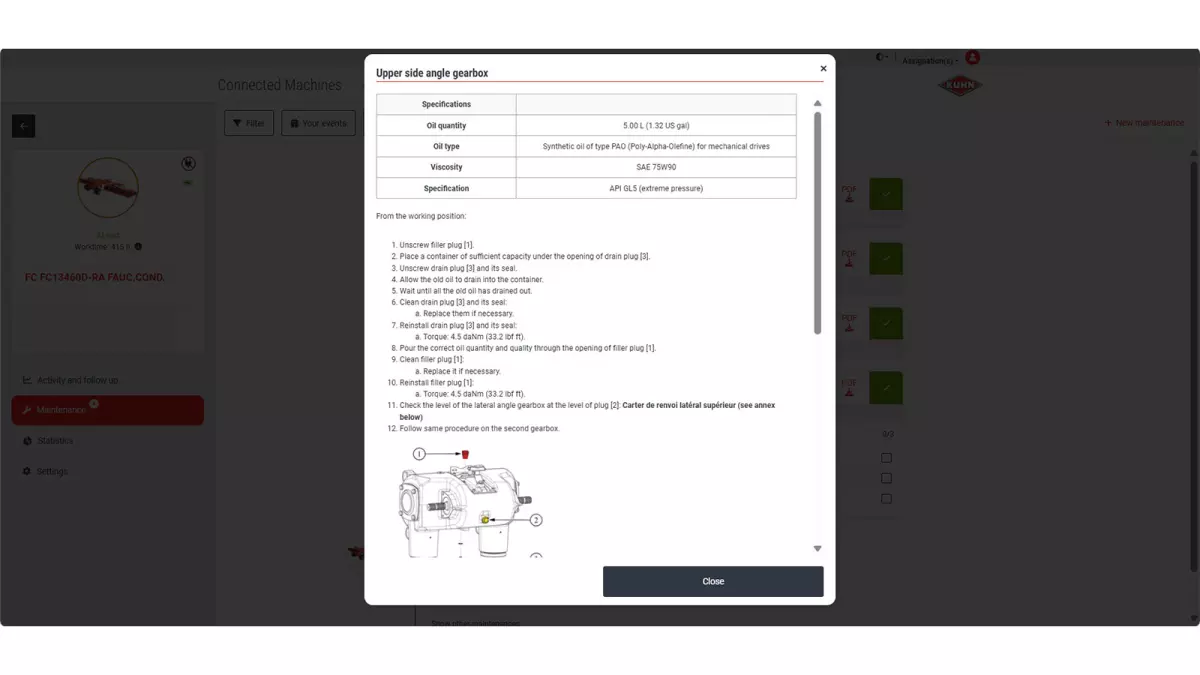The width and height of the screenshot is (1200, 675).
Task: Open the contrast theme dropdown
Action: click(x=882, y=58)
